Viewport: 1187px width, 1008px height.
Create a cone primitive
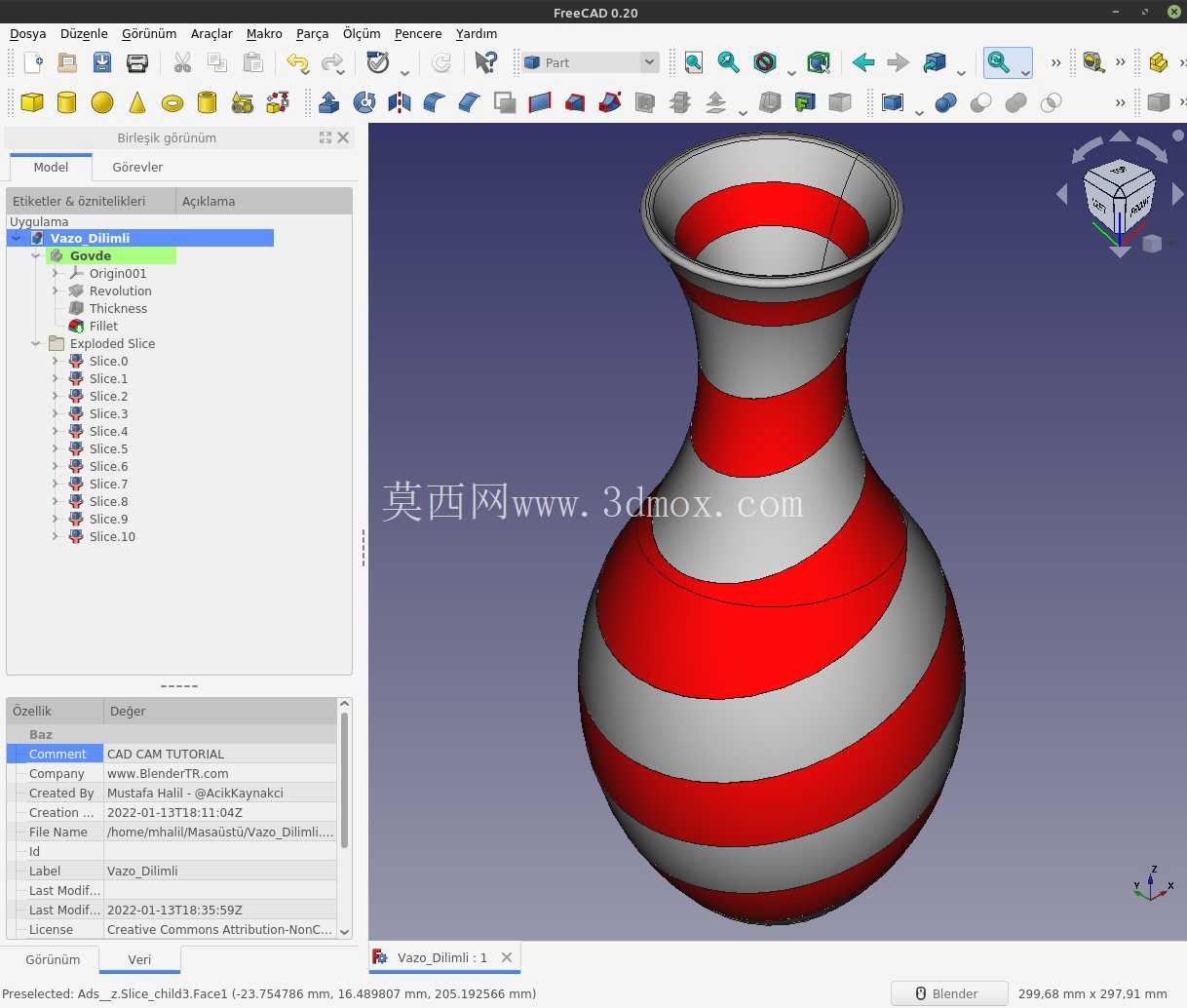pos(137,102)
